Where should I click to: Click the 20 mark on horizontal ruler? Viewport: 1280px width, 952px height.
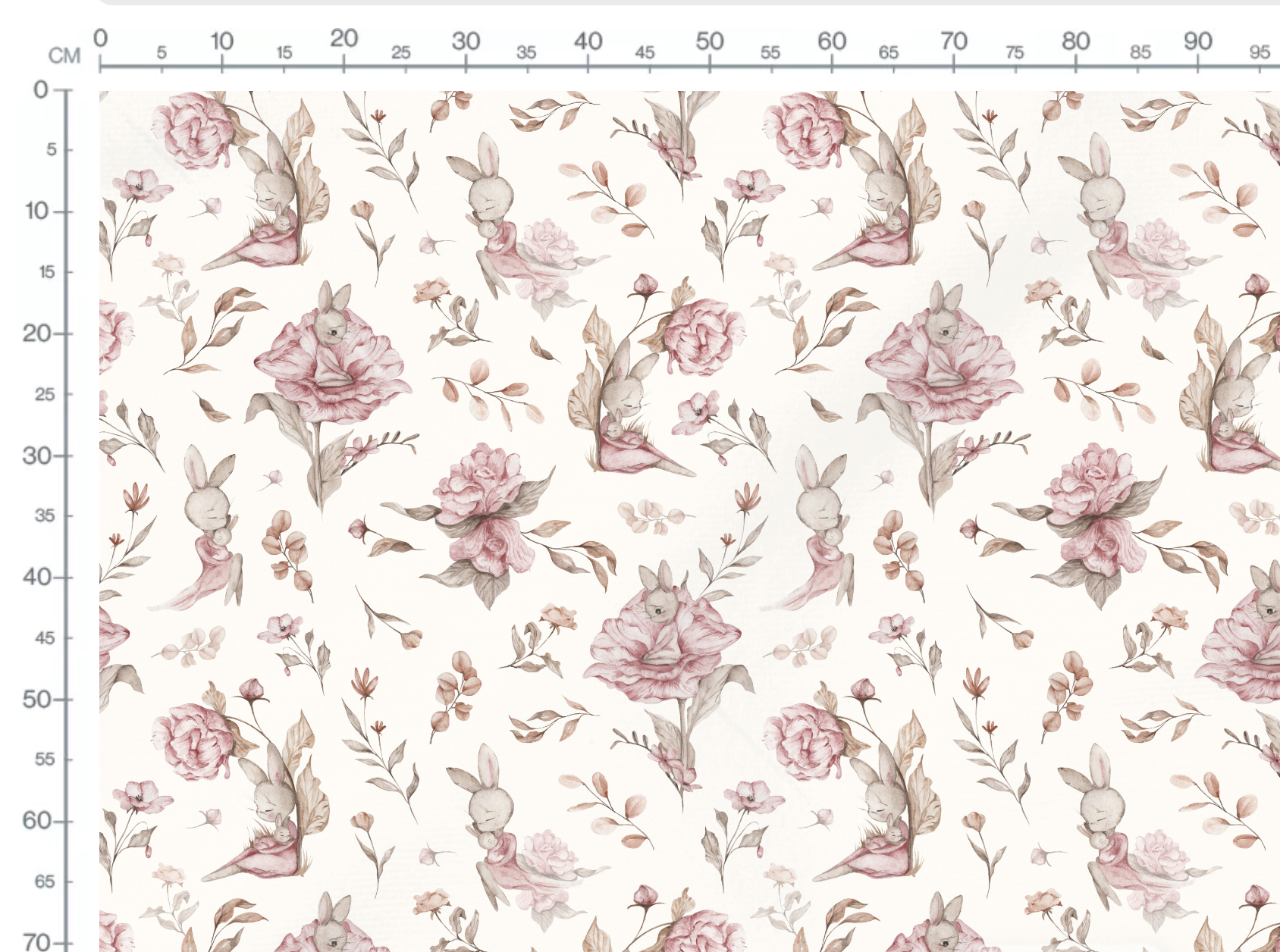(x=344, y=39)
